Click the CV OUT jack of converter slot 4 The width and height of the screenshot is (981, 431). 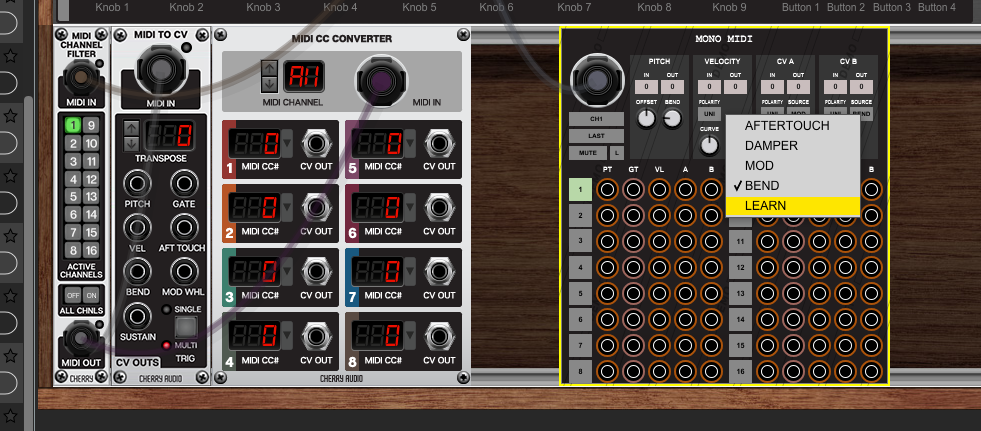[x=317, y=336]
